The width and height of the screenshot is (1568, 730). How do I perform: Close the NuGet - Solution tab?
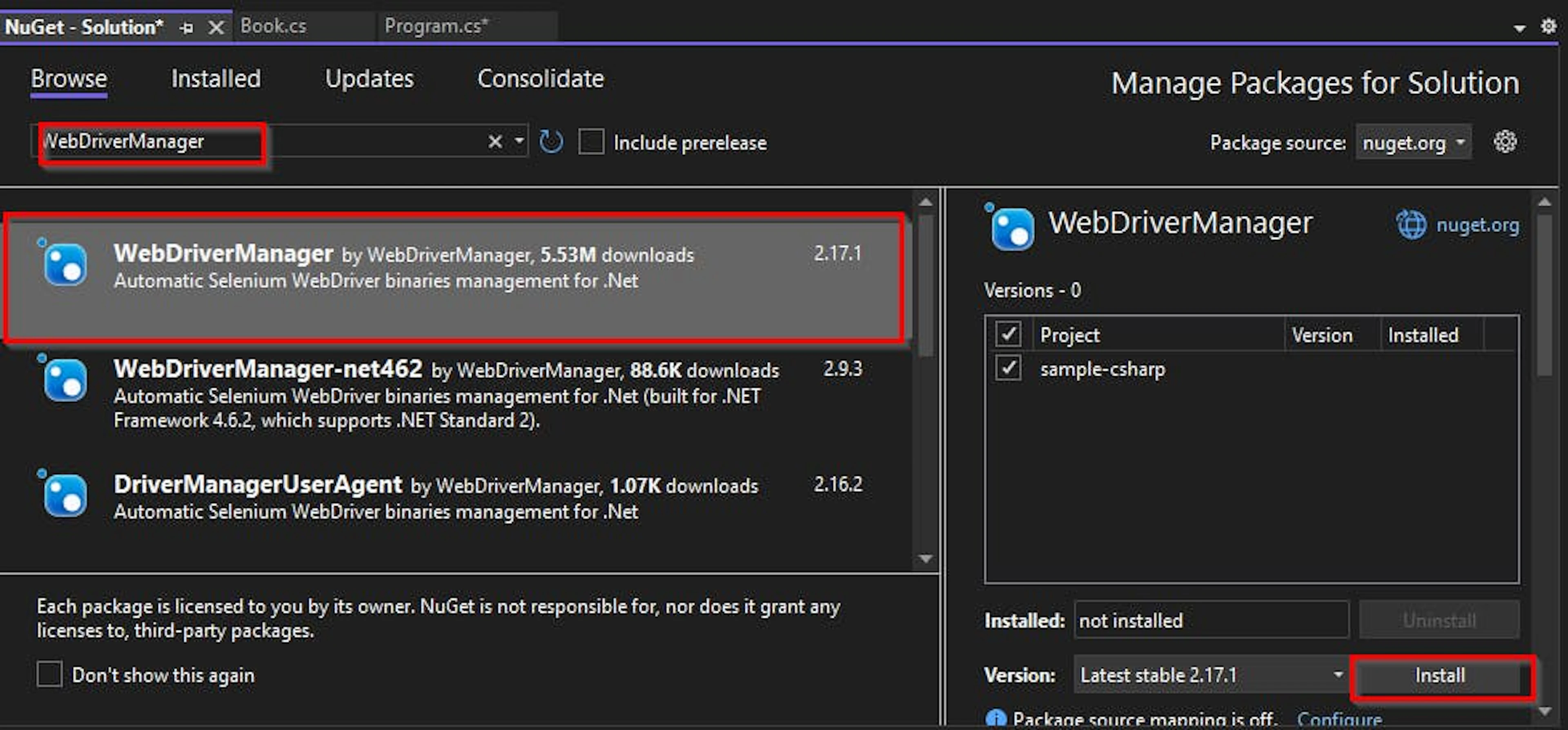click(216, 27)
